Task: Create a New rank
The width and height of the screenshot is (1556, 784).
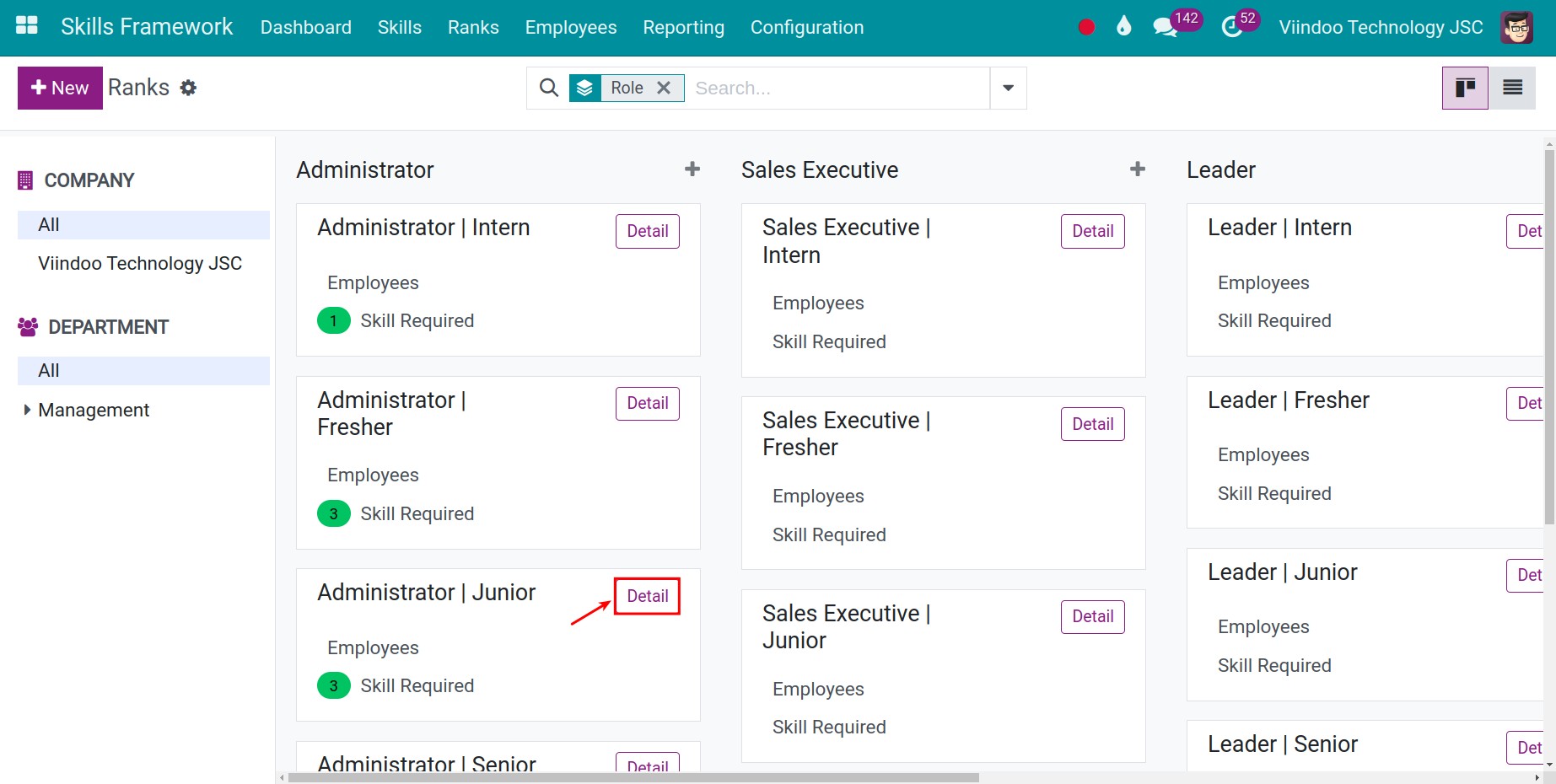Action: (60, 88)
